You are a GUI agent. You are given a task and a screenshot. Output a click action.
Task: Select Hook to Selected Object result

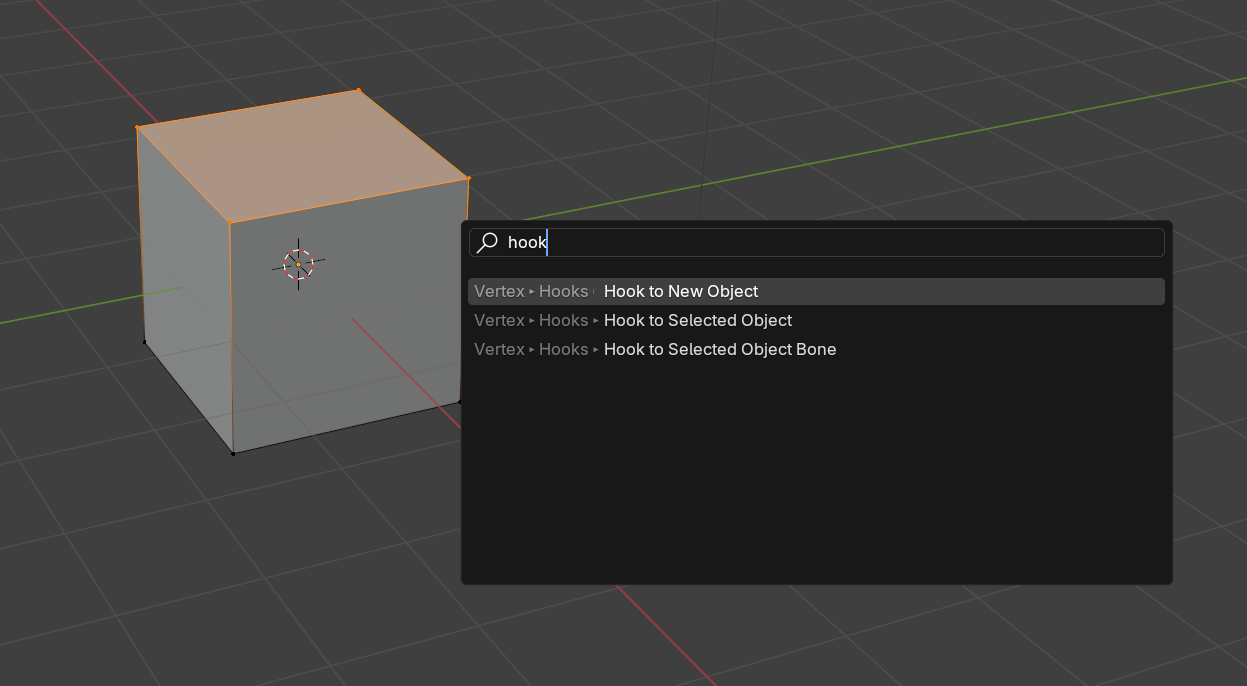pos(817,320)
